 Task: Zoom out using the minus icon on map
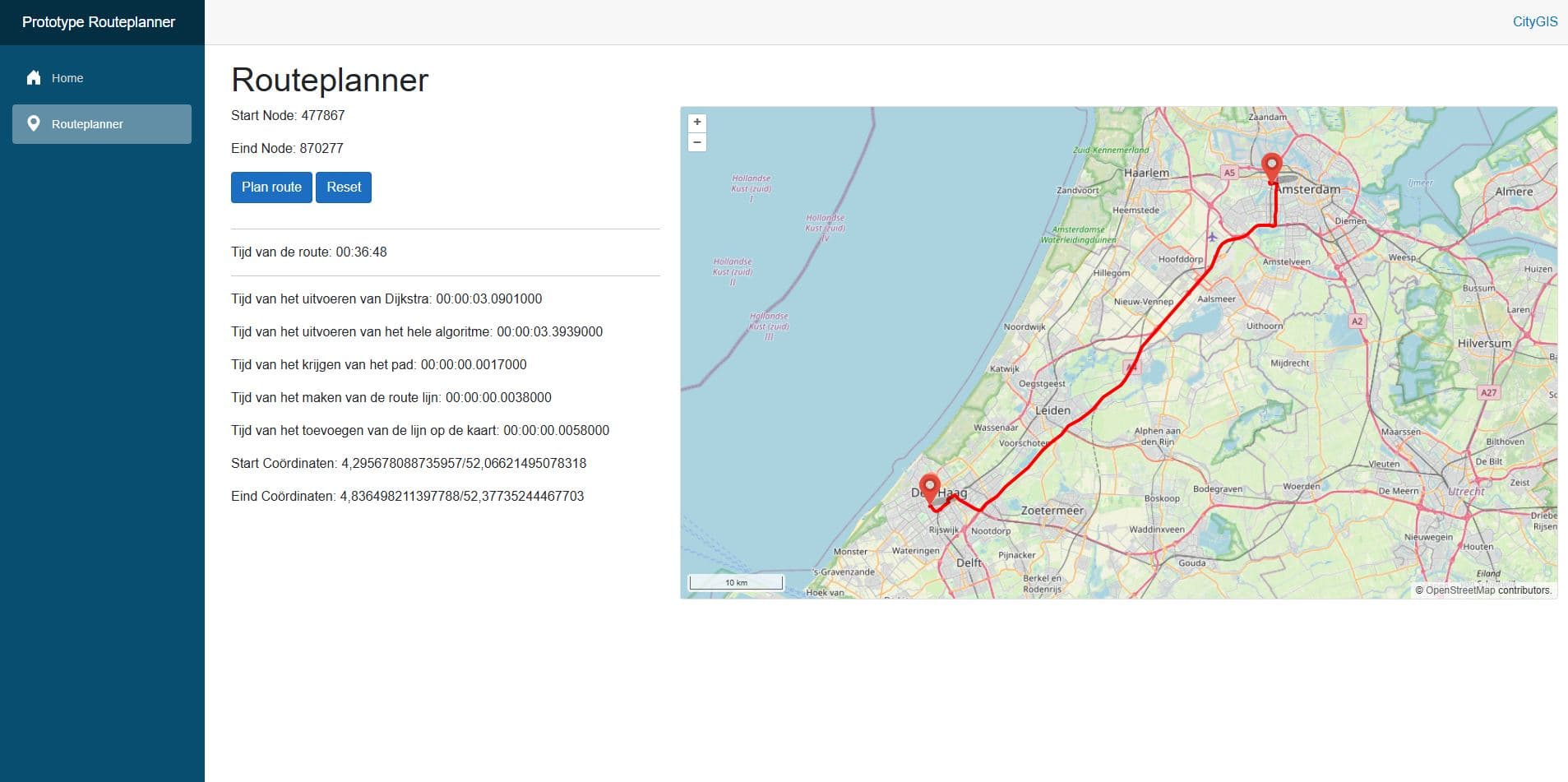pyautogui.click(x=696, y=143)
